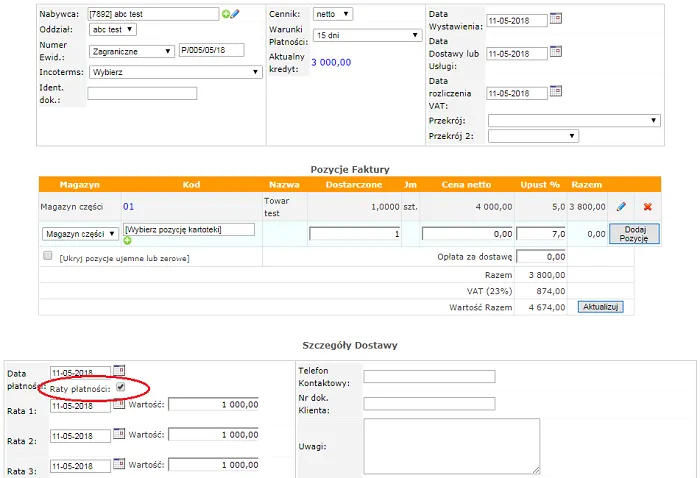Open calendar for Data rozliczenia VAT
700x478 pixels.
(557, 92)
